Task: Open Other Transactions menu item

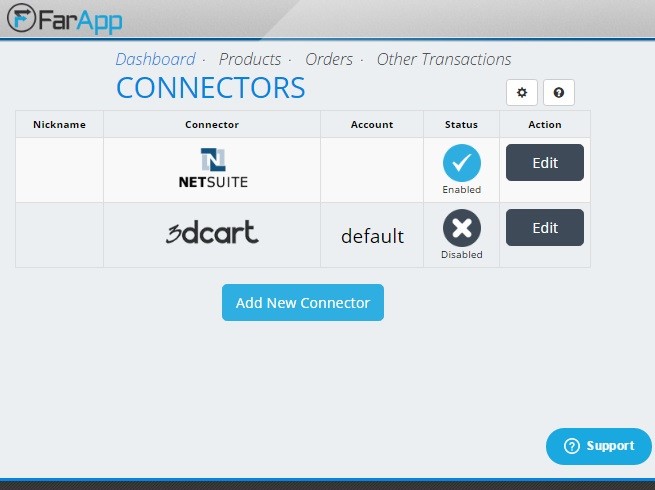Action: (444, 59)
